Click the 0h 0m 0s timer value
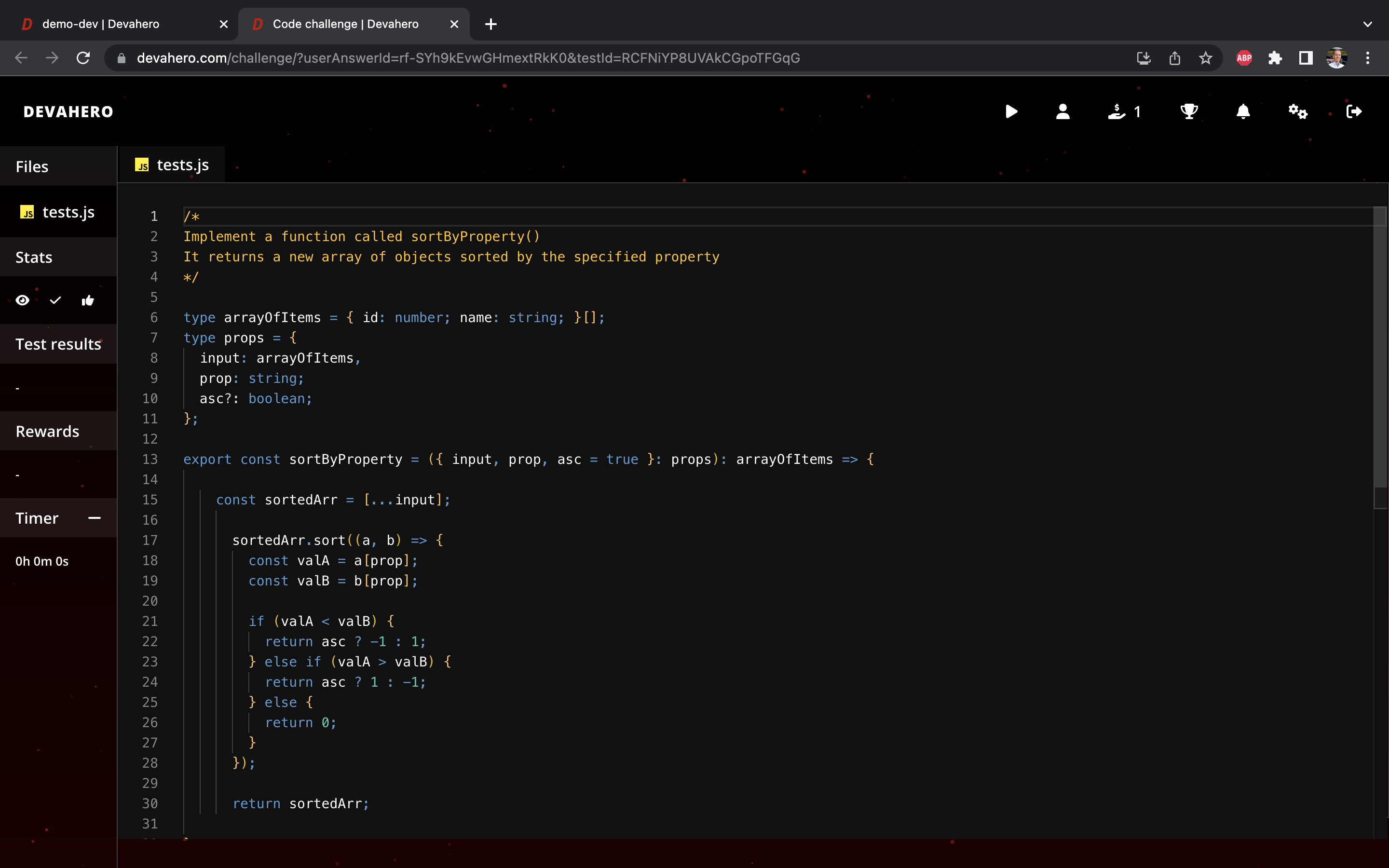The width and height of the screenshot is (1389, 868). pos(42,561)
